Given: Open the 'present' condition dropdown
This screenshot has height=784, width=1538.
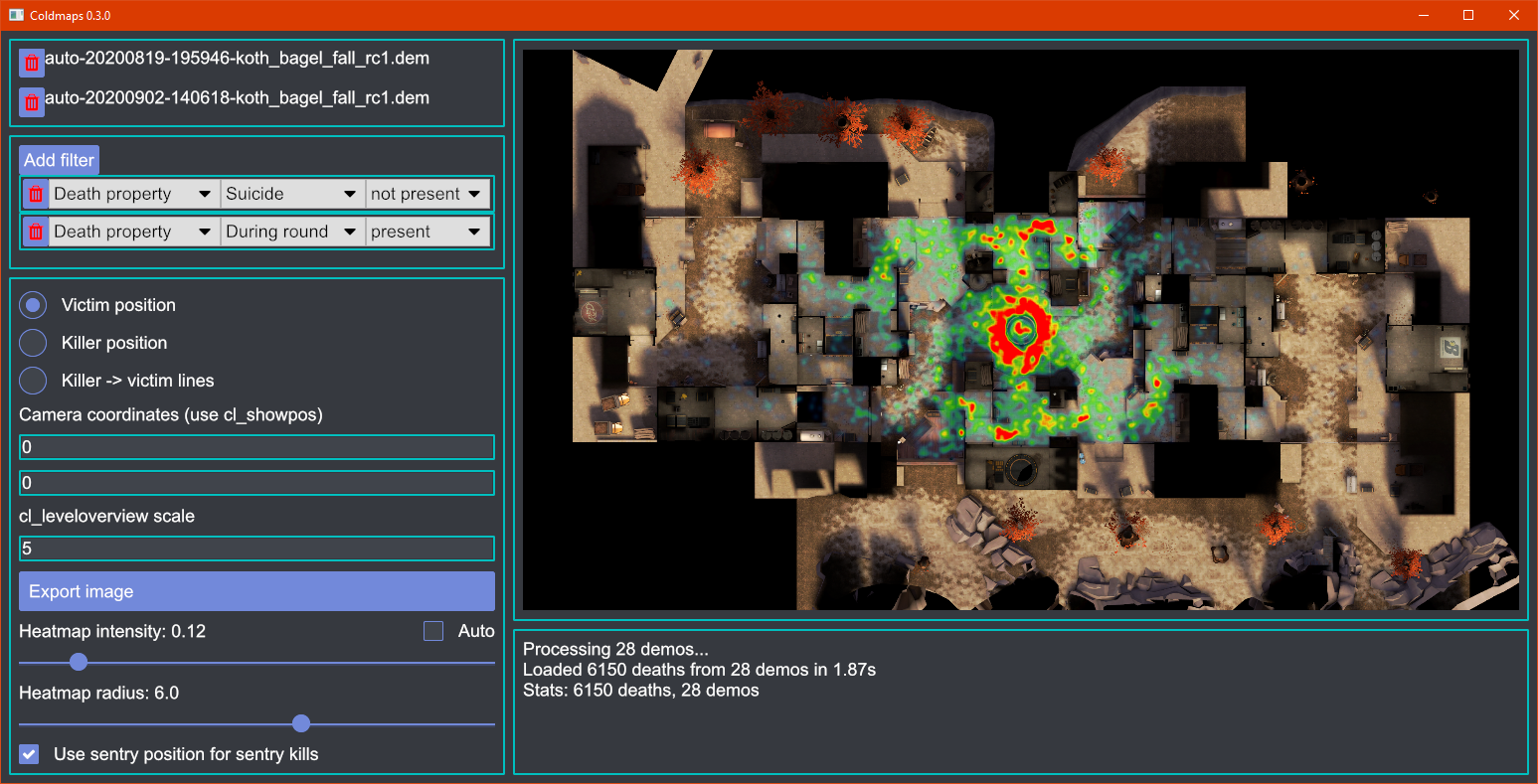Looking at the screenshot, I should coord(427,232).
